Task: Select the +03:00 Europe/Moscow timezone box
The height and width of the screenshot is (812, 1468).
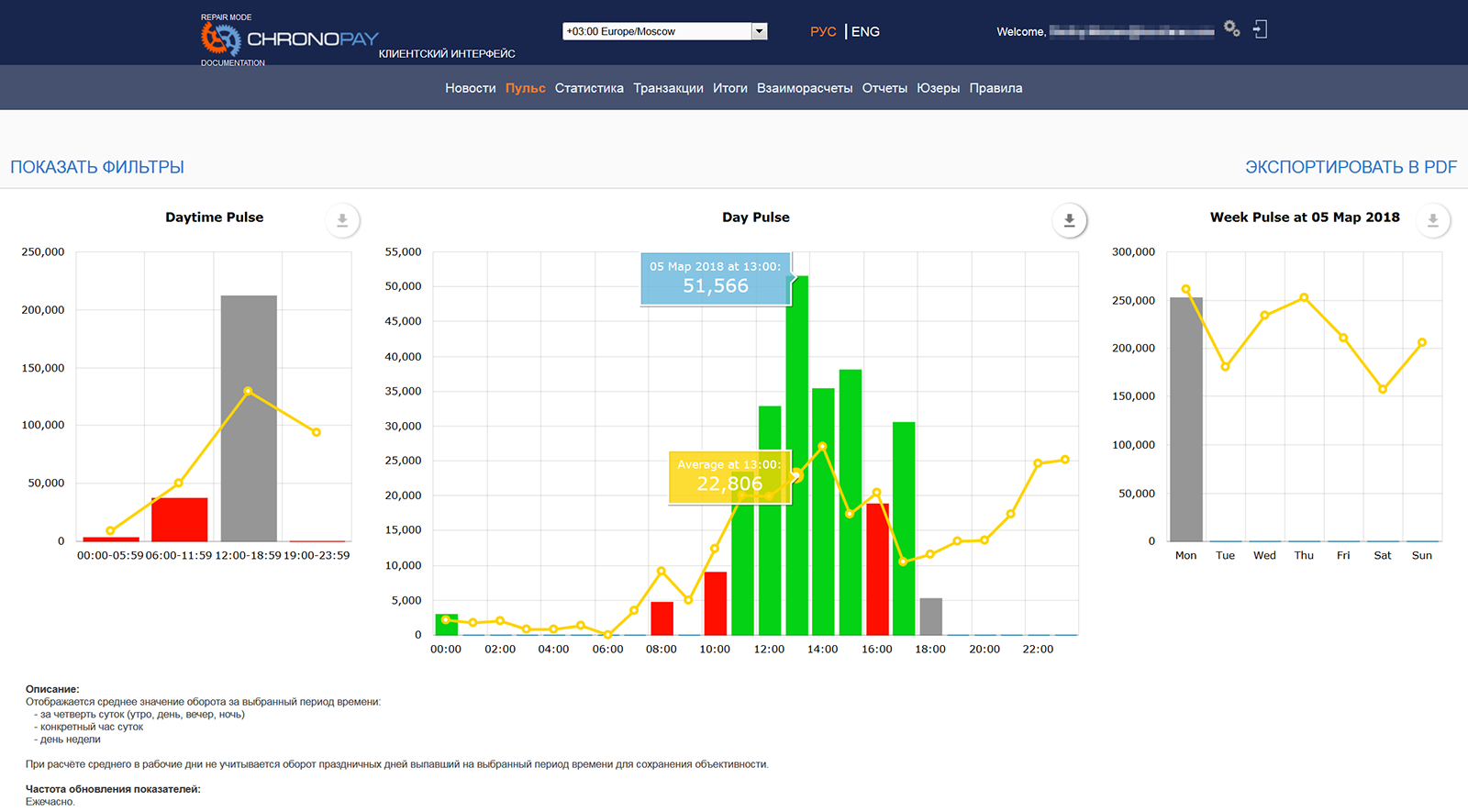Action: tap(656, 31)
